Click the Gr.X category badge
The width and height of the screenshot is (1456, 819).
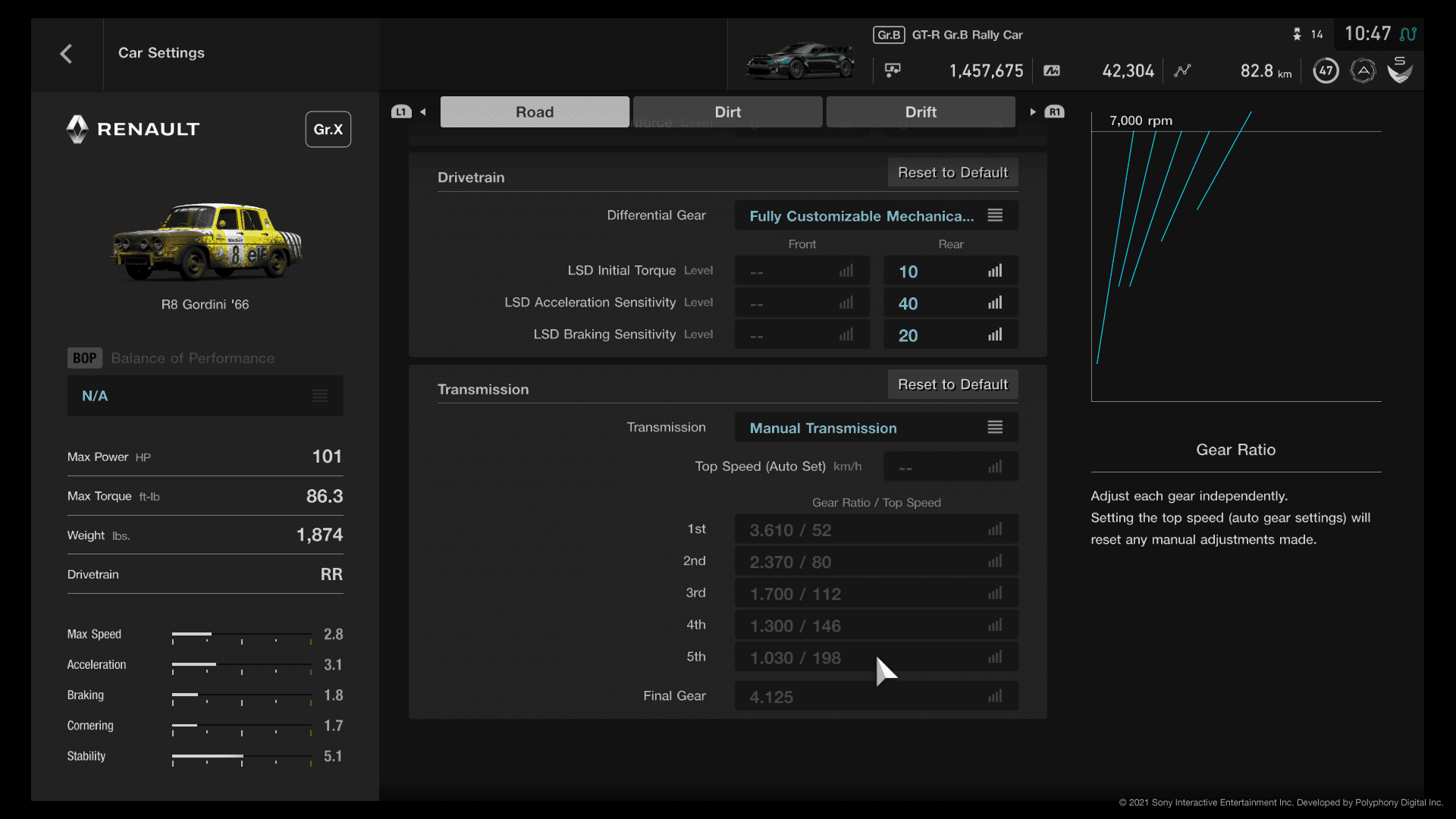(328, 129)
